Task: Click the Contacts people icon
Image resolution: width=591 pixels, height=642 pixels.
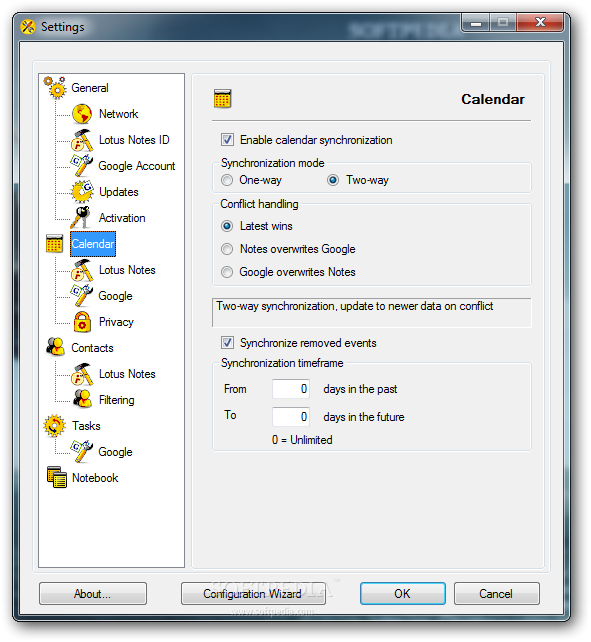Action: pyautogui.click(x=55, y=348)
